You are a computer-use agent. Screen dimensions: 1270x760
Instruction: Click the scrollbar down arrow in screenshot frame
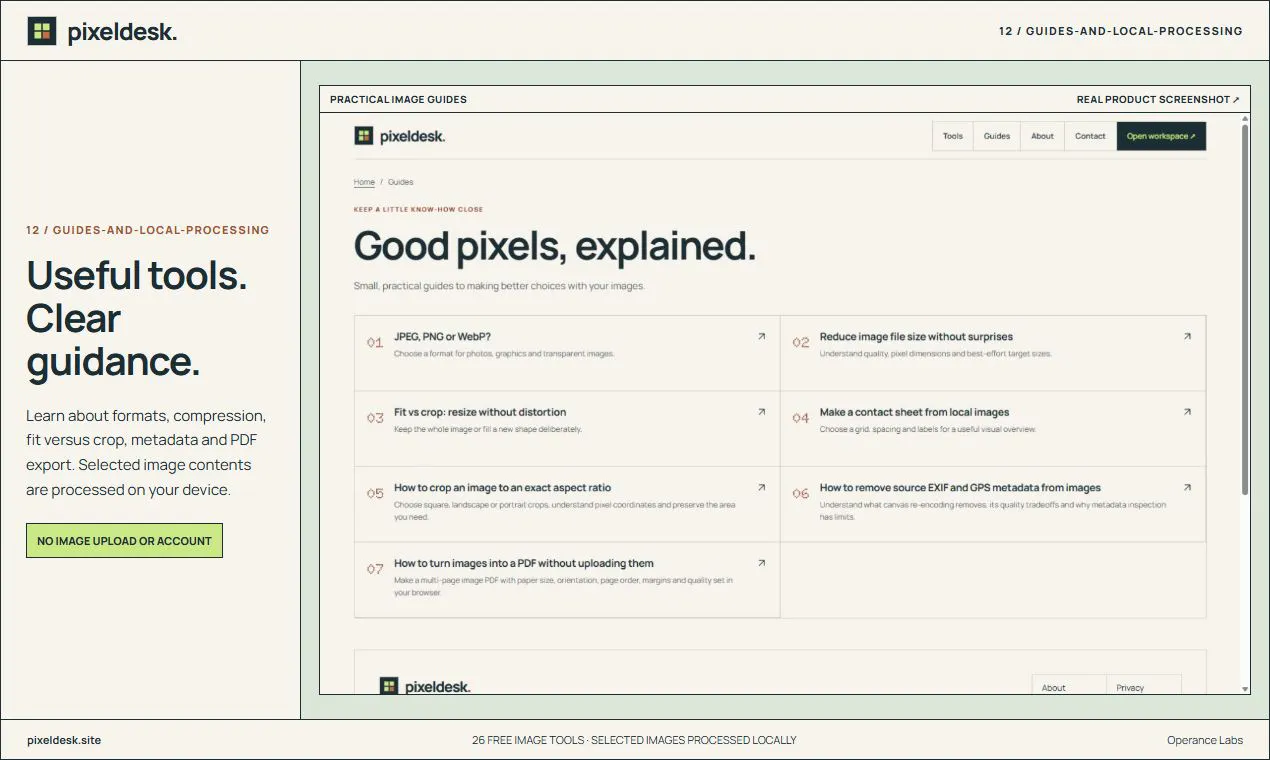[x=1245, y=689]
